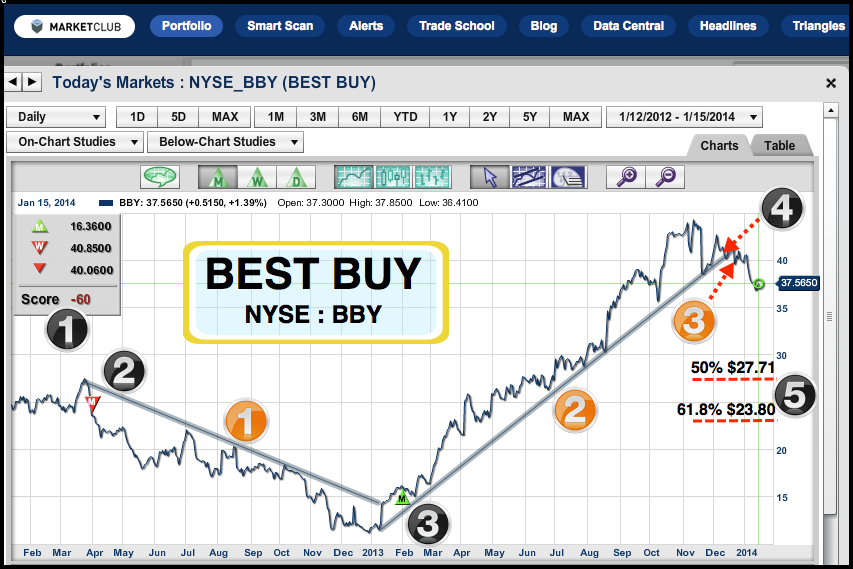Select the line chart style icon
This screenshot has width=853, height=569.
coord(354,177)
